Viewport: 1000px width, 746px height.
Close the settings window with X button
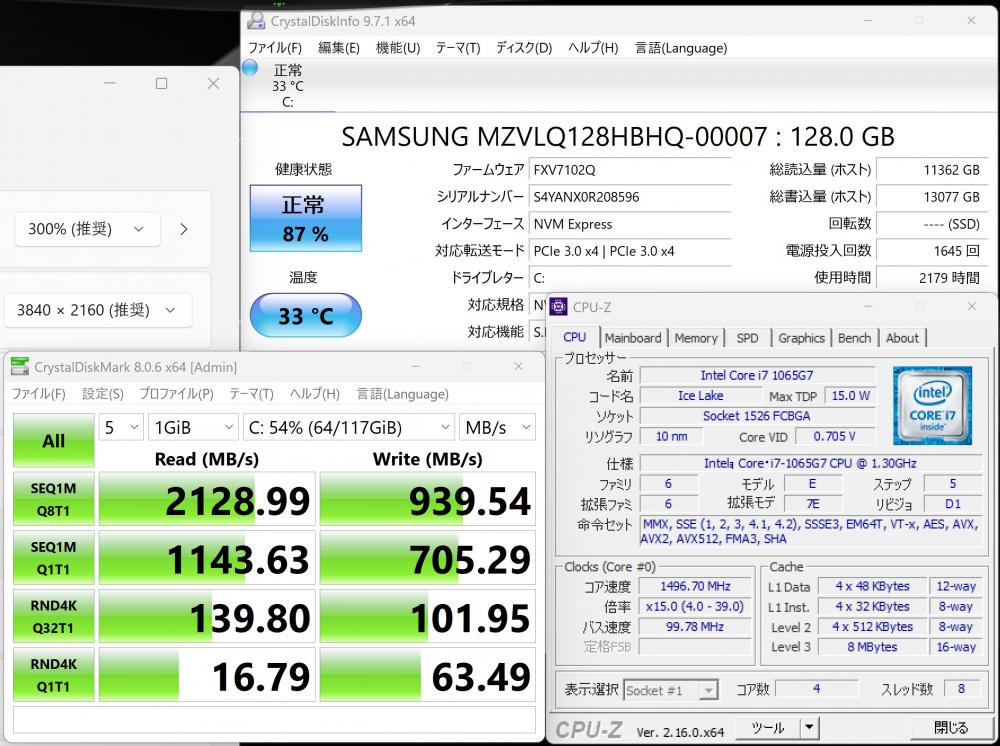(x=214, y=84)
